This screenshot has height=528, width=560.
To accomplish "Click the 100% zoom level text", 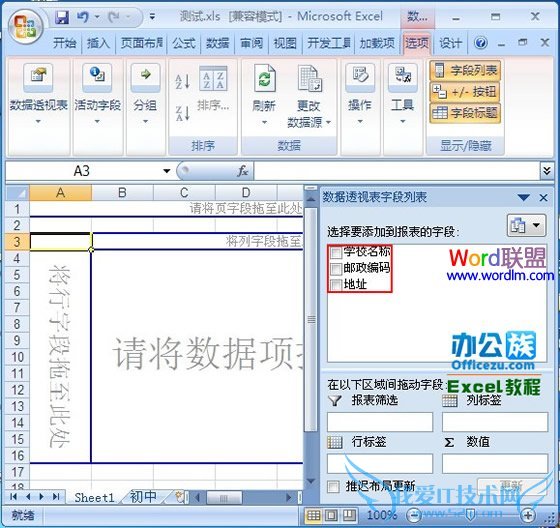I will [x=381, y=515].
